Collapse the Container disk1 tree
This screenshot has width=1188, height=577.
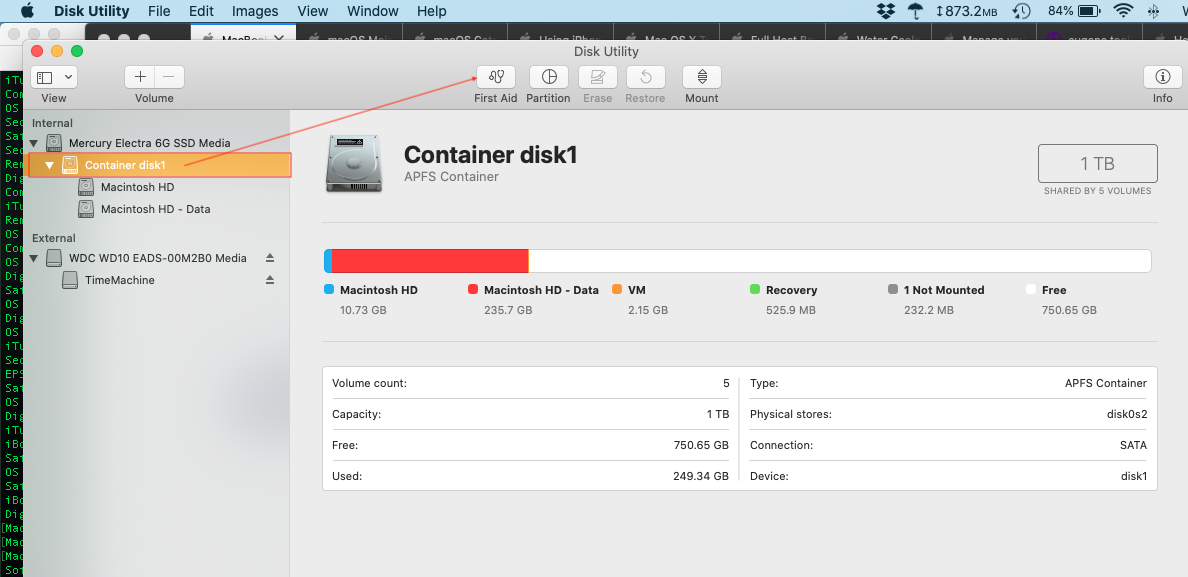tap(50, 165)
